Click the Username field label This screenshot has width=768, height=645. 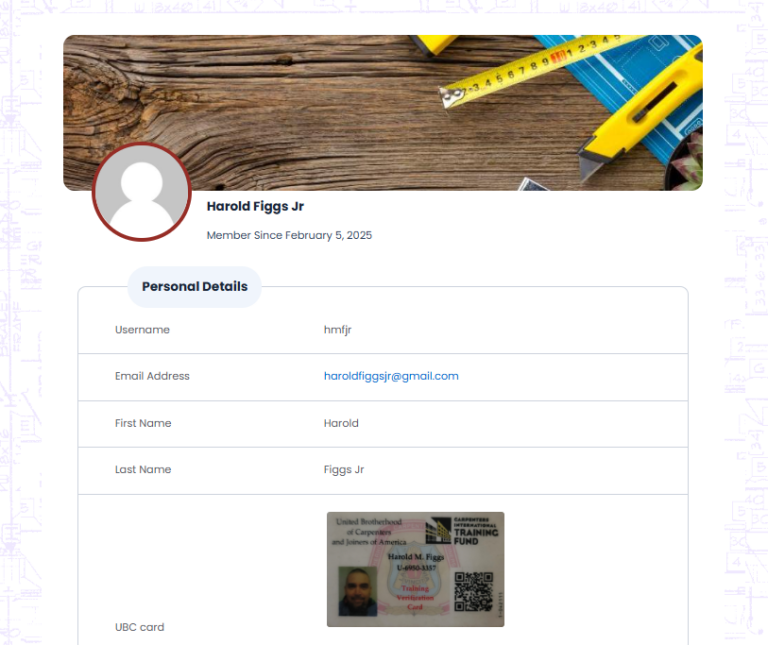pyautogui.click(x=142, y=330)
